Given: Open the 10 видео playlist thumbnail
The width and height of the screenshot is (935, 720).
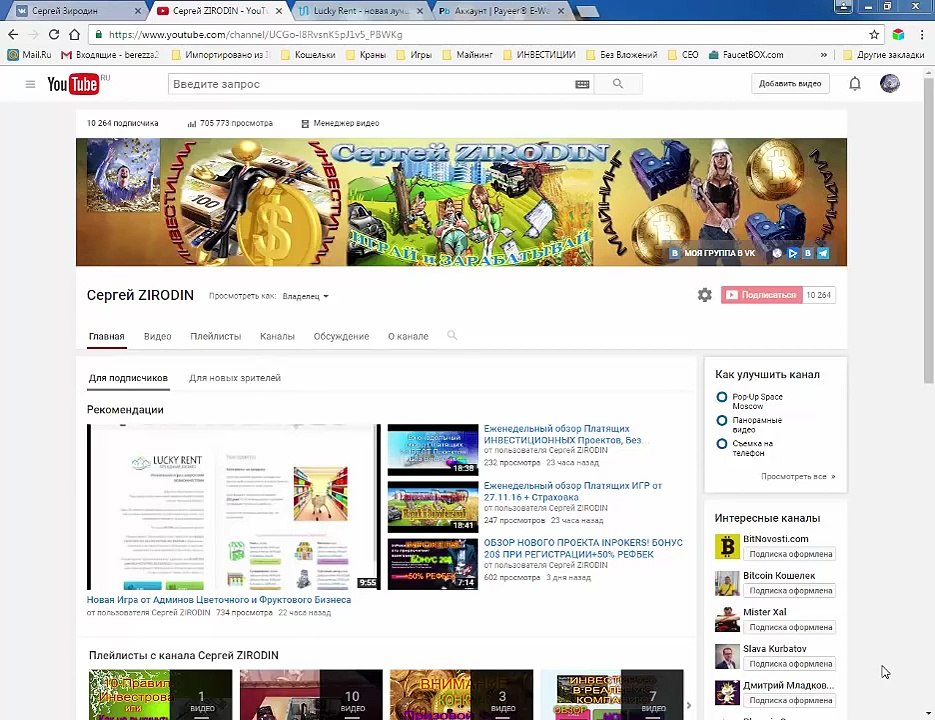Looking at the screenshot, I should point(311,694).
